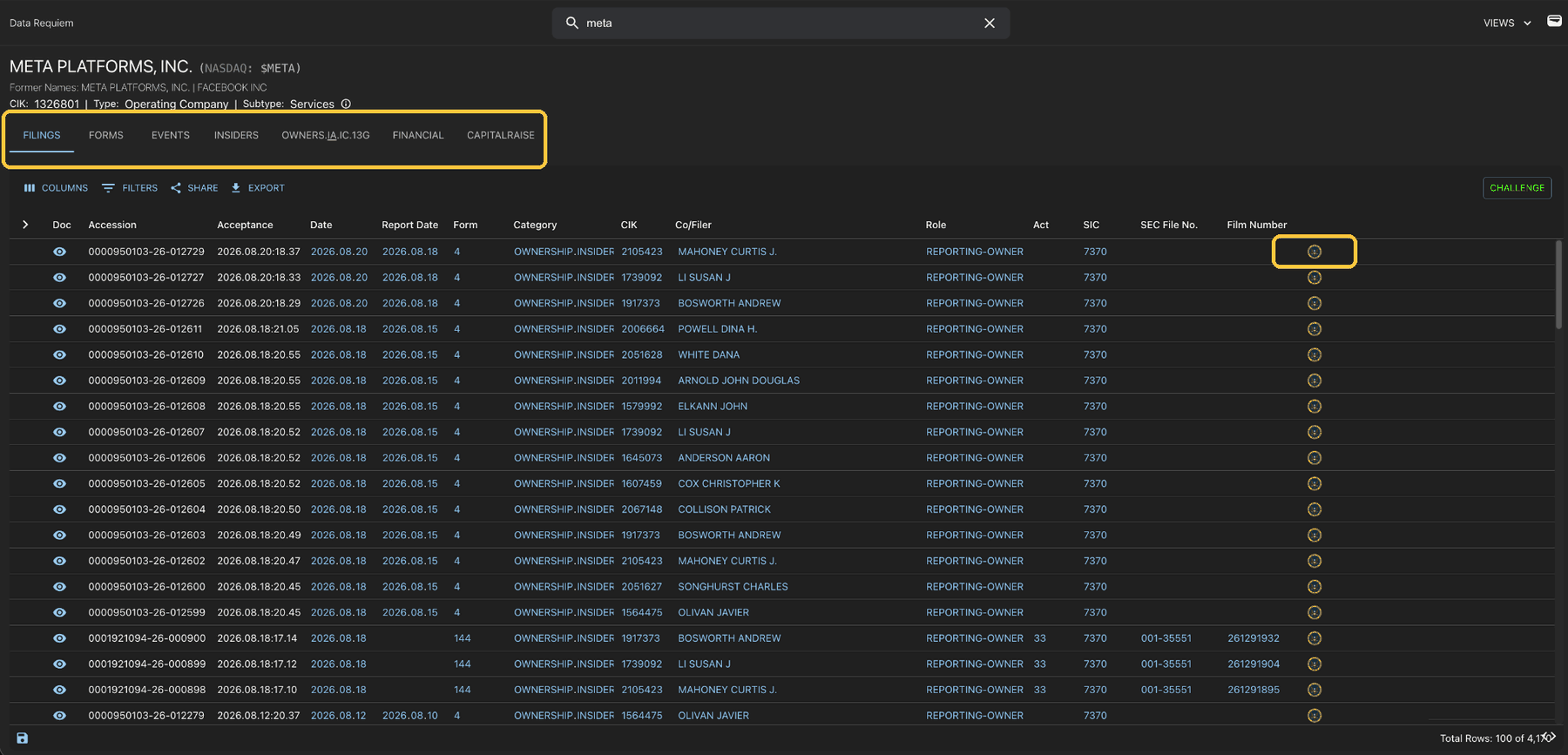Click form 144 link in row 0001921094-26-000899
The image size is (1568, 755).
pyautogui.click(x=463, y=664)
